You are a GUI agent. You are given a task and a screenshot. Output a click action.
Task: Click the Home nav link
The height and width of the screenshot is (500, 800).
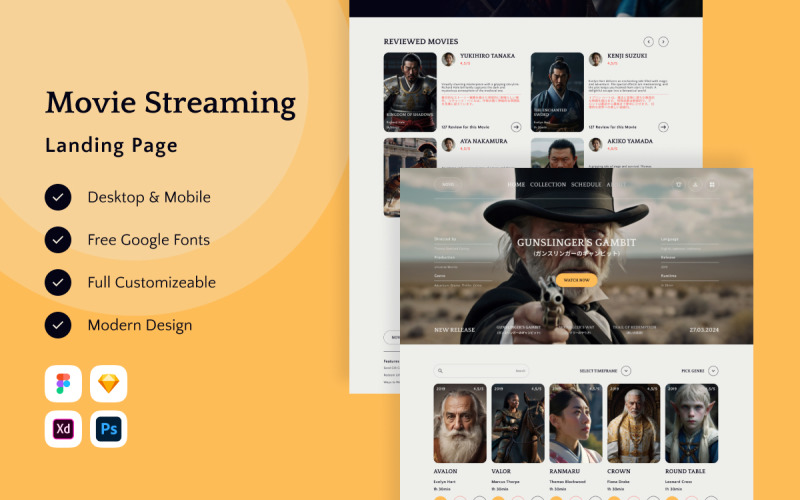click(516, 185)
